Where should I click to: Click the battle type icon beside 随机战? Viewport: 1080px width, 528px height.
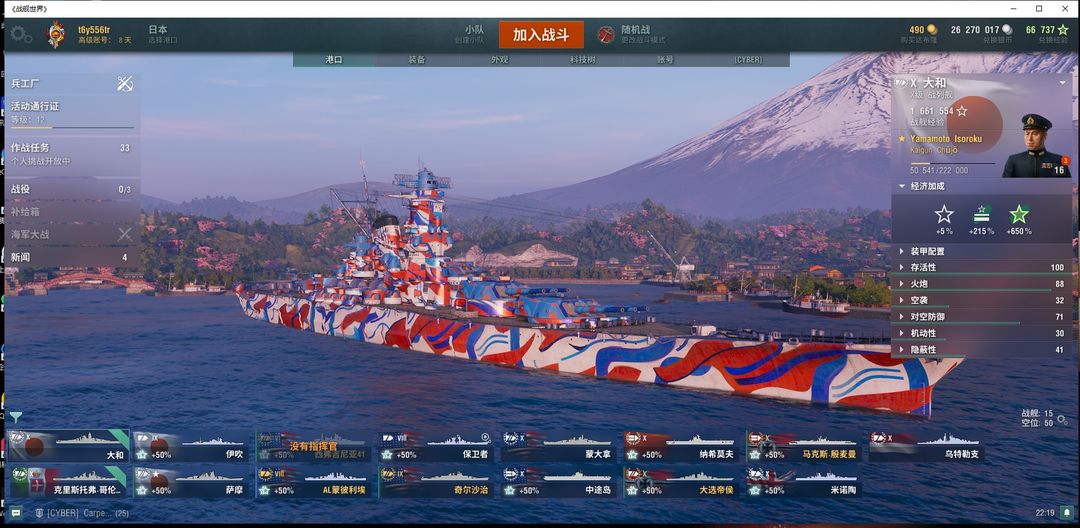pyautogui.click(x=605, y=34)
